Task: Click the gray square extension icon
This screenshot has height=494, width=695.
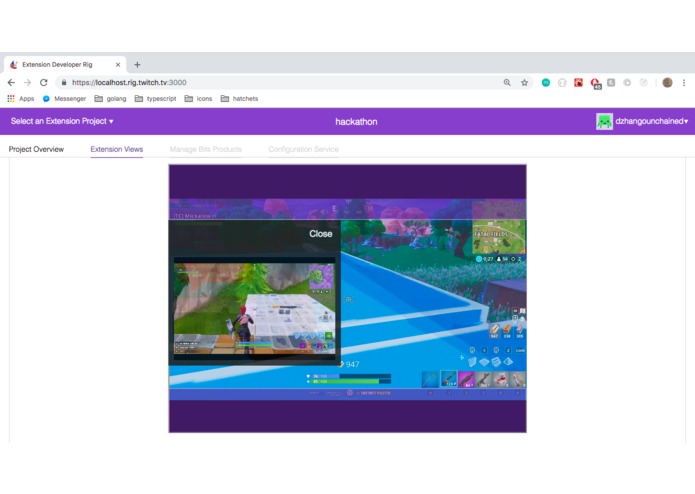Action: click(611, 82)
